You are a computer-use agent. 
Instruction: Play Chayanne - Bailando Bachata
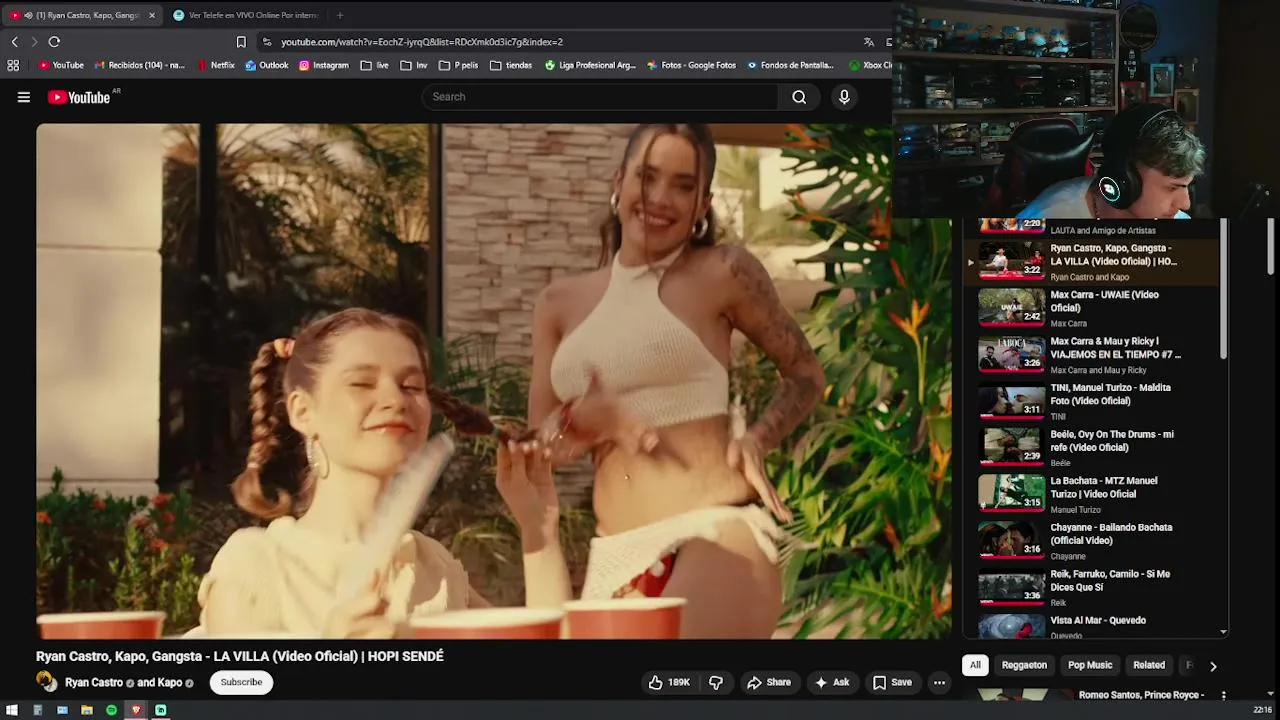pos(1091,540)
